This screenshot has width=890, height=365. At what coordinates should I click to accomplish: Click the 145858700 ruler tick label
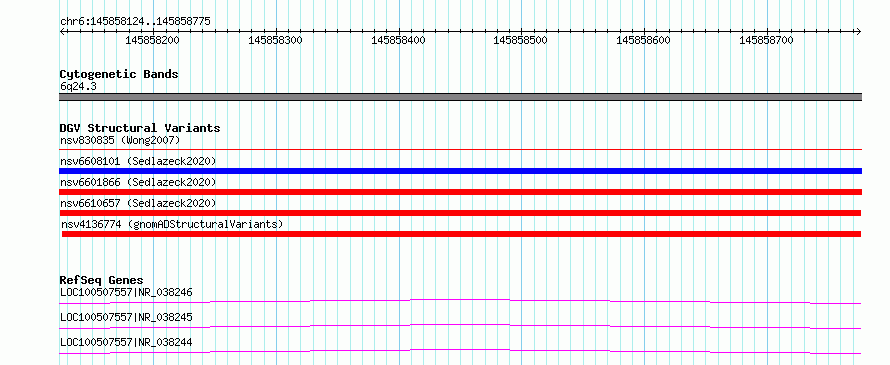767,40
